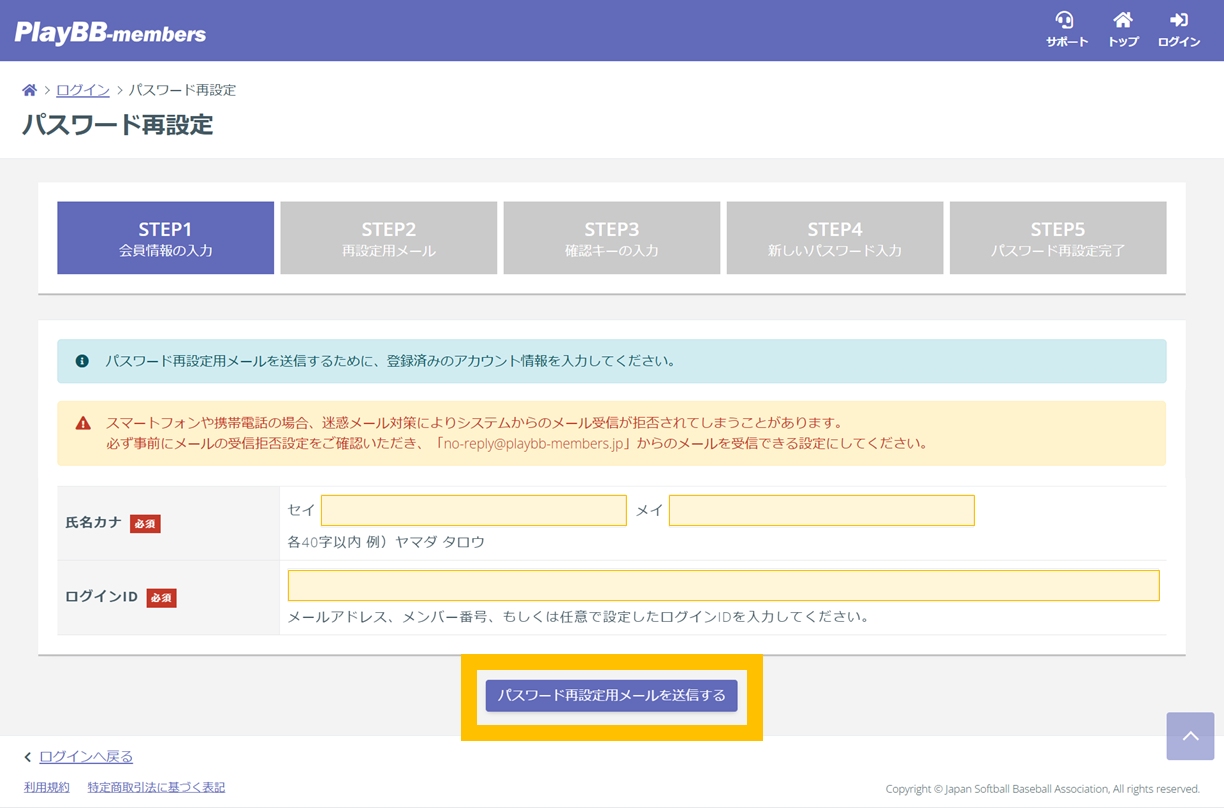
Task: Focus the セイ name input field
Action: (x=473, y=510)
